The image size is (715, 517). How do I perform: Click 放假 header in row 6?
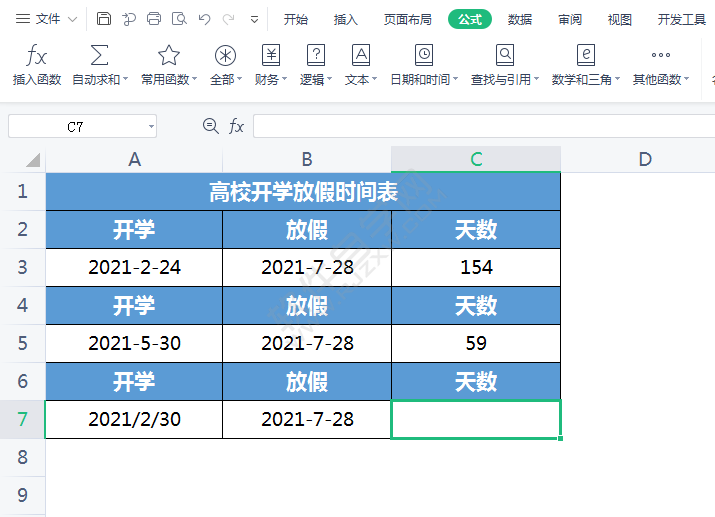(307, 382)
